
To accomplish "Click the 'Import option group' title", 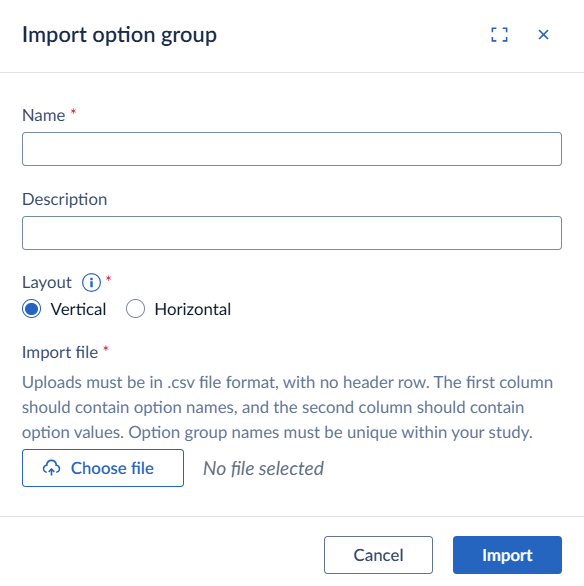I will (x=119, y=35).
